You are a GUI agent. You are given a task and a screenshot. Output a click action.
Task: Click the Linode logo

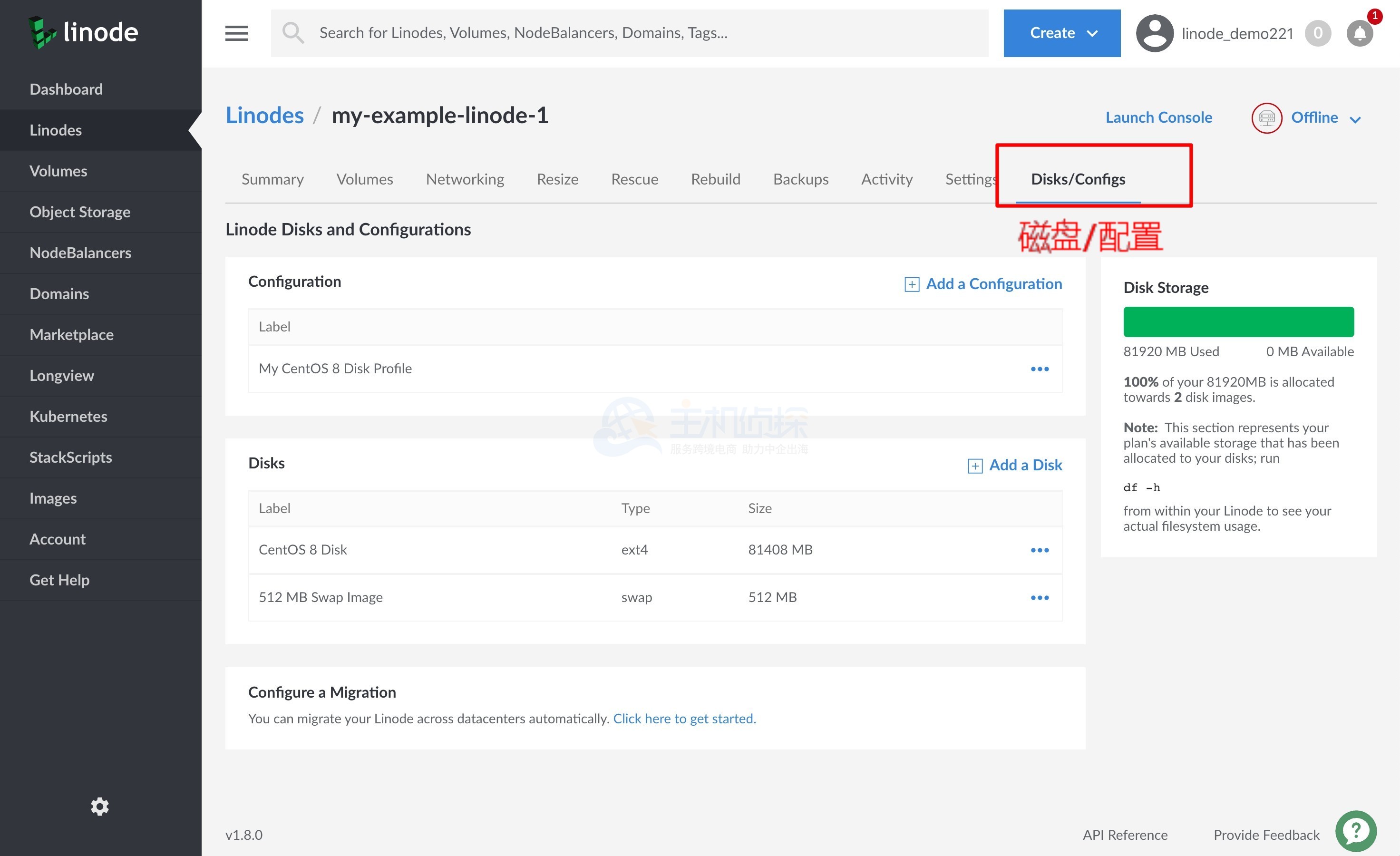[83, 32]
